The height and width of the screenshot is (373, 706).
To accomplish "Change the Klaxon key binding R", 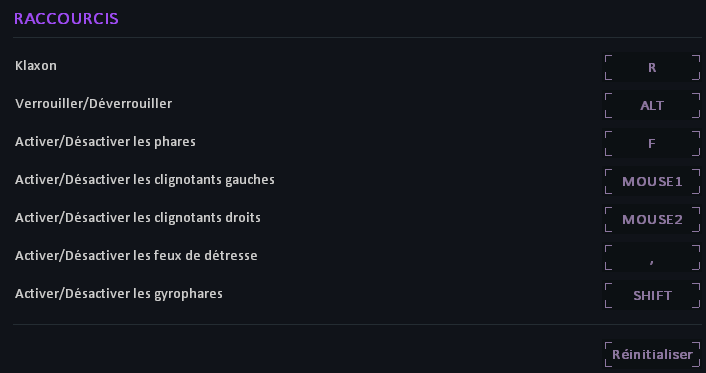I will click(652, 68).
